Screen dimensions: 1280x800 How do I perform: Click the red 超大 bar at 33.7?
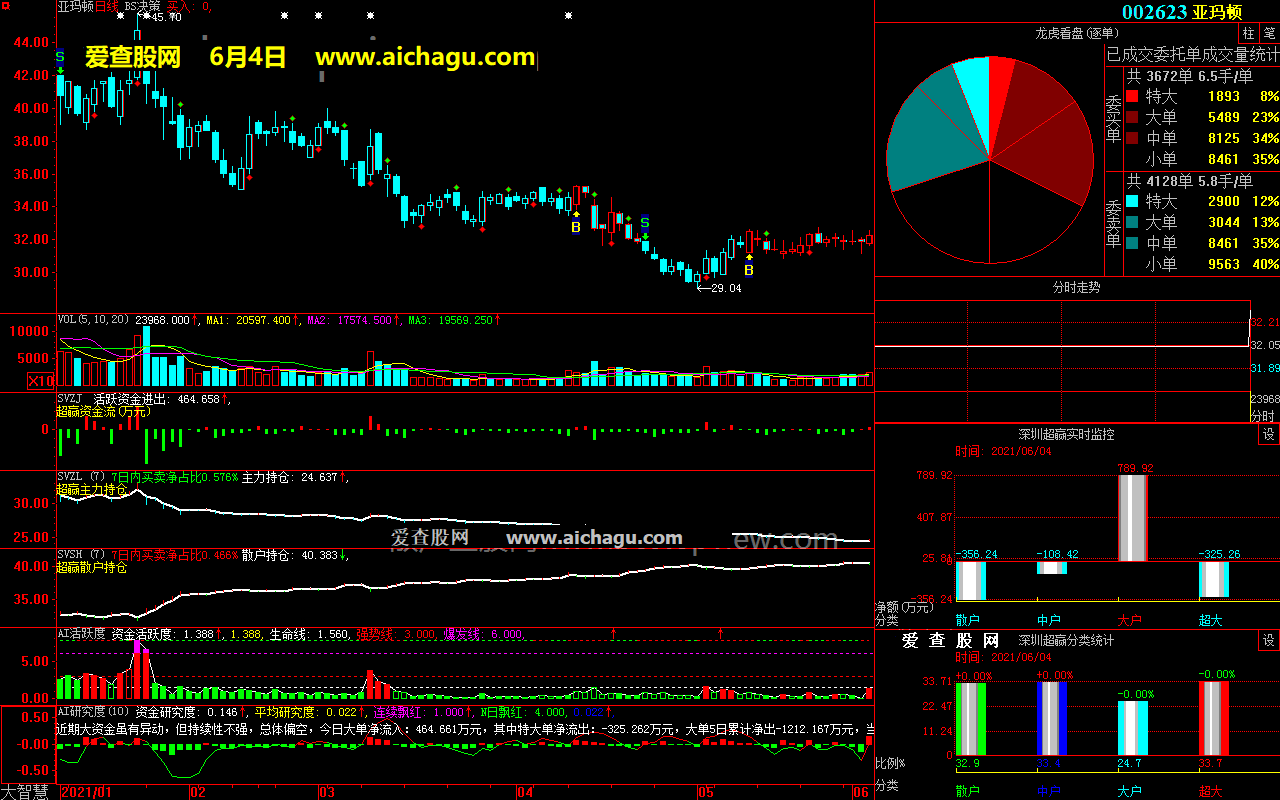click(x=1214, y=718)
